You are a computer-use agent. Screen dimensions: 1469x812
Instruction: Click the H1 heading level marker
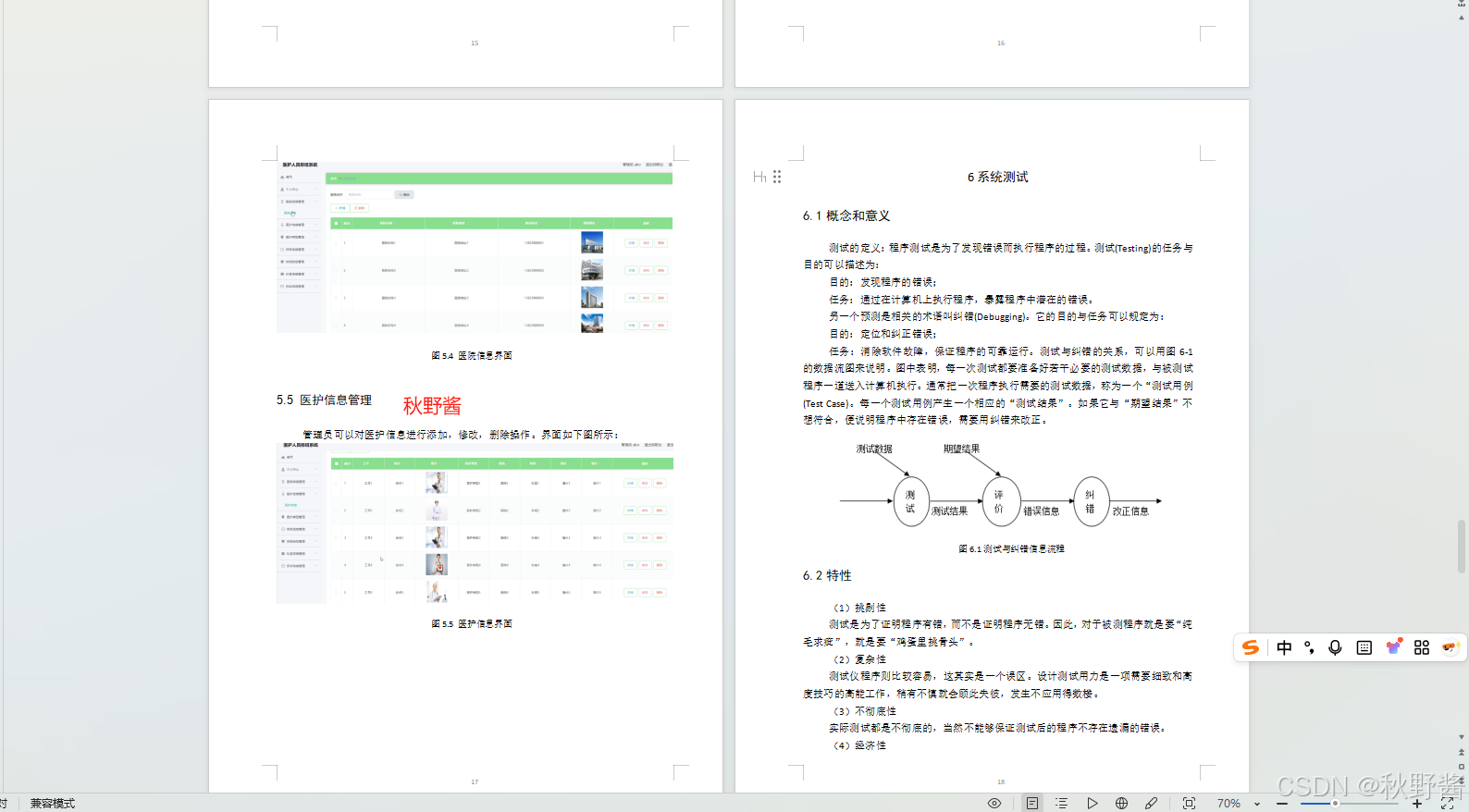pos(759,177)
